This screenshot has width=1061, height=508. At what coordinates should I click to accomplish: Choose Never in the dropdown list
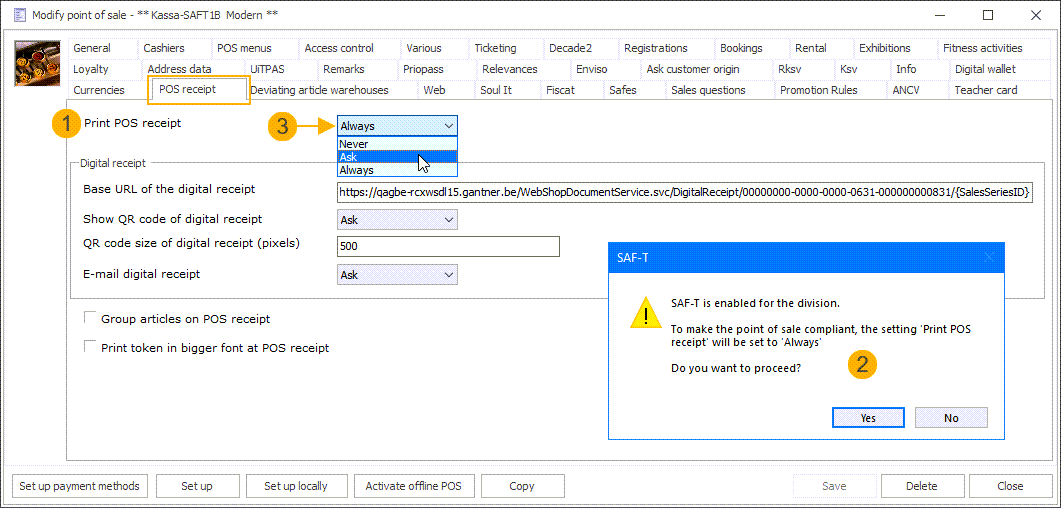coord(397,144)
